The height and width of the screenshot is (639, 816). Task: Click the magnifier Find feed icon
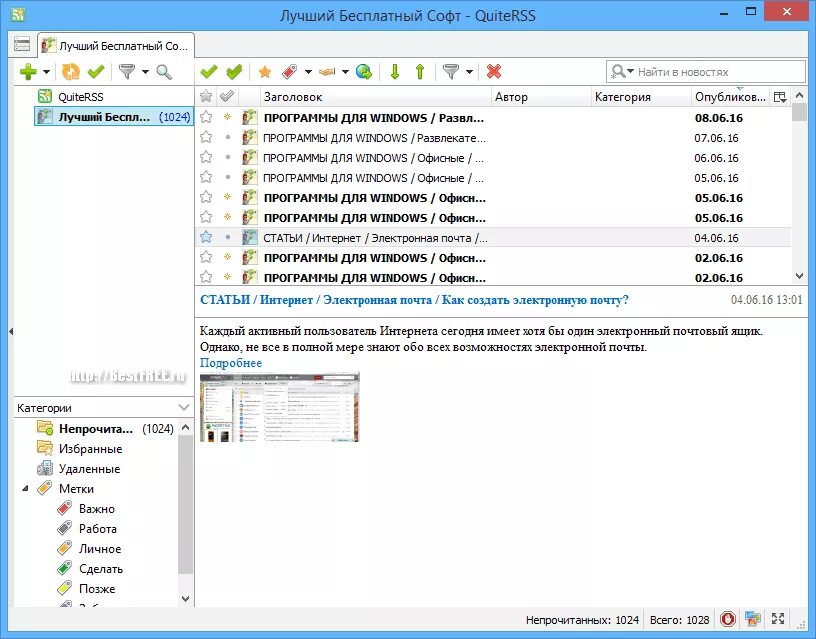click(164, 72)
